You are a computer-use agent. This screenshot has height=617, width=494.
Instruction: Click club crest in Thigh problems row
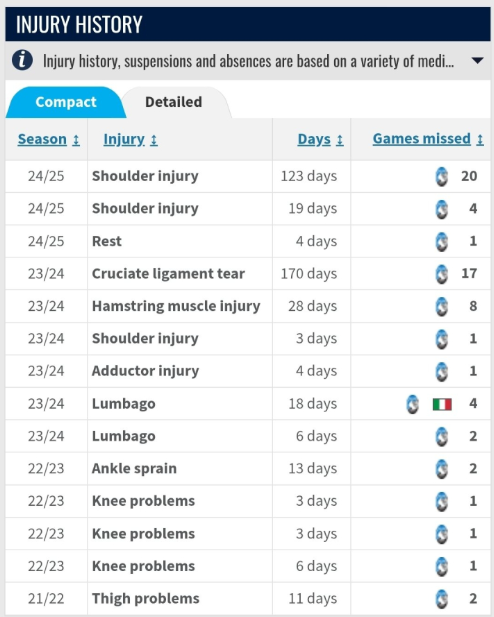[x=442, y=599]
